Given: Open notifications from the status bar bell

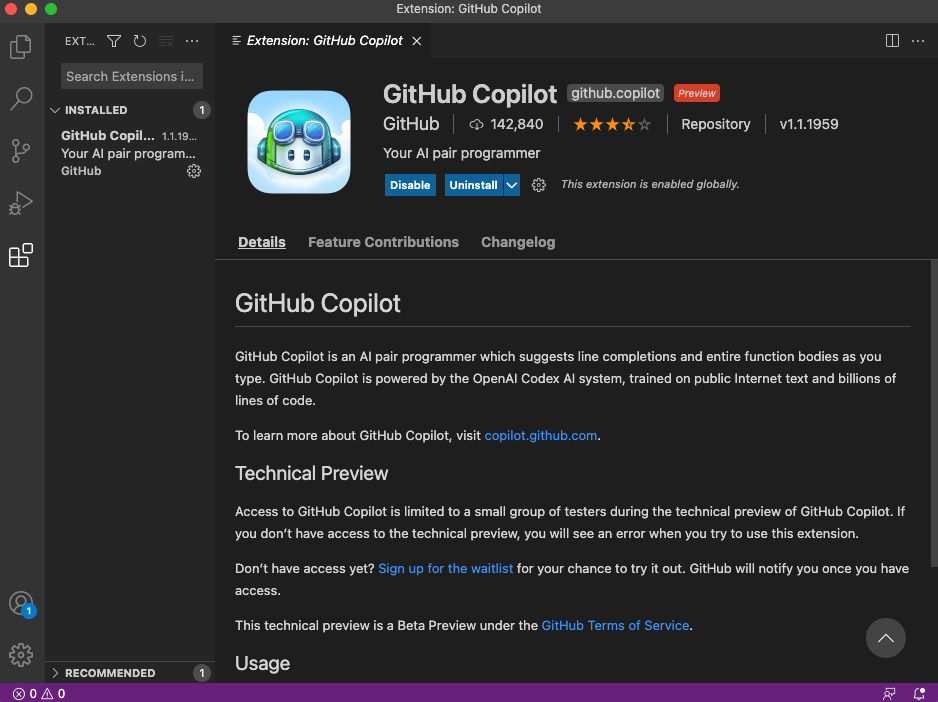Looking at the screenshot, I should coord(919,693).
